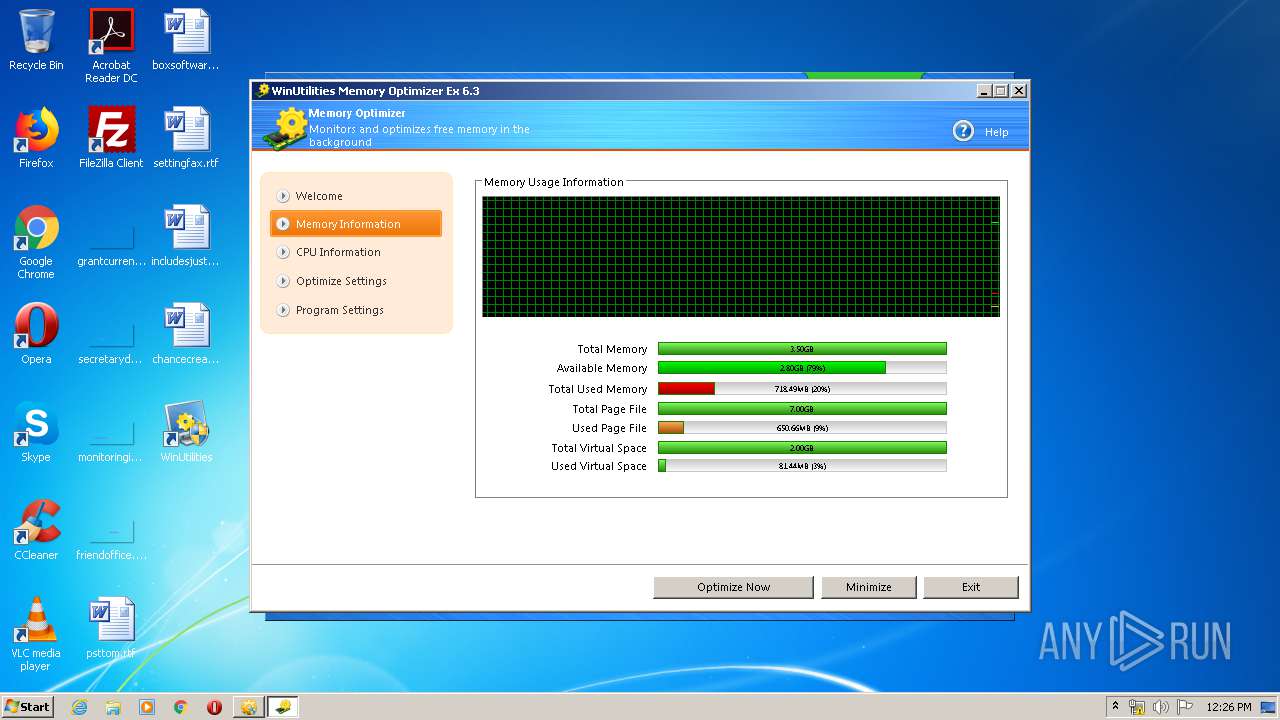Switch to Memory Optimizer taskbar button

[283, 707]
